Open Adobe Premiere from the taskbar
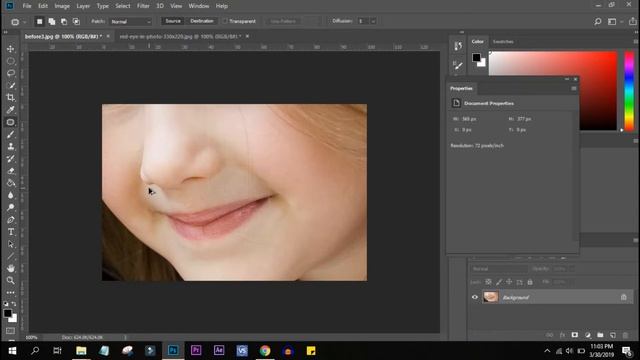Screen dimensions: 640x360 tap(196, 351)
